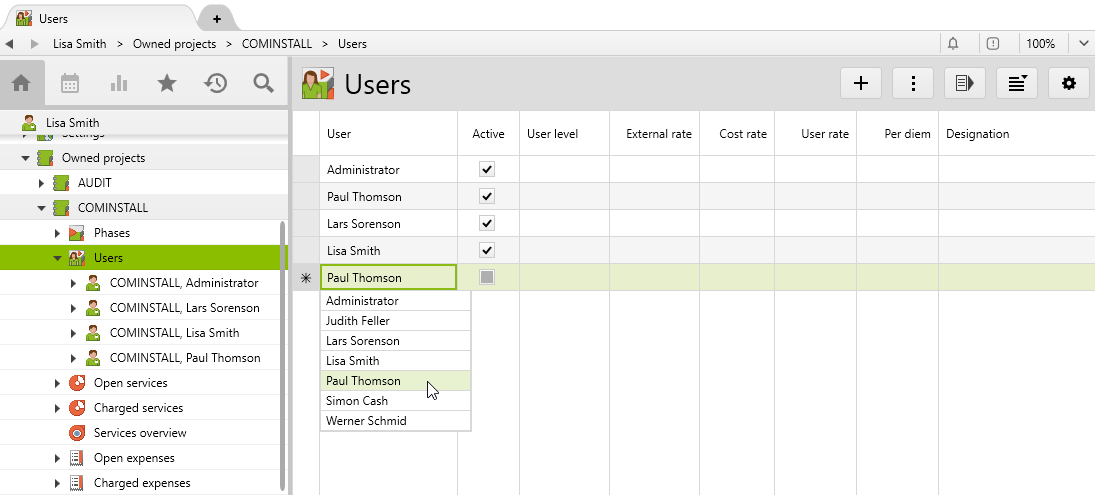The width and height of the screenshot is (1095, 495).
Task: Open the search magnifier icon
Action: click(264, 83)
